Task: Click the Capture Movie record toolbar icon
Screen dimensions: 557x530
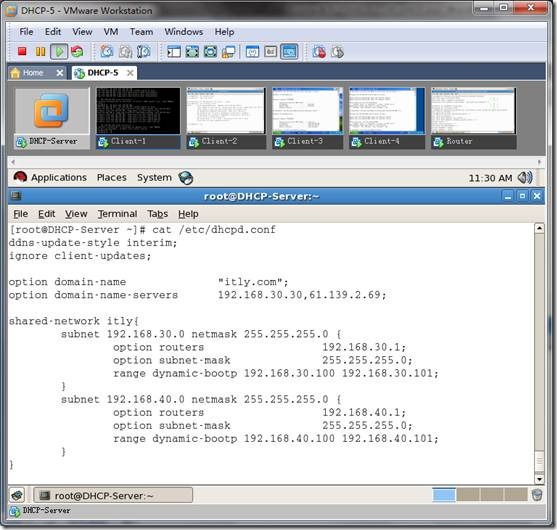Action: click(319, 52)
